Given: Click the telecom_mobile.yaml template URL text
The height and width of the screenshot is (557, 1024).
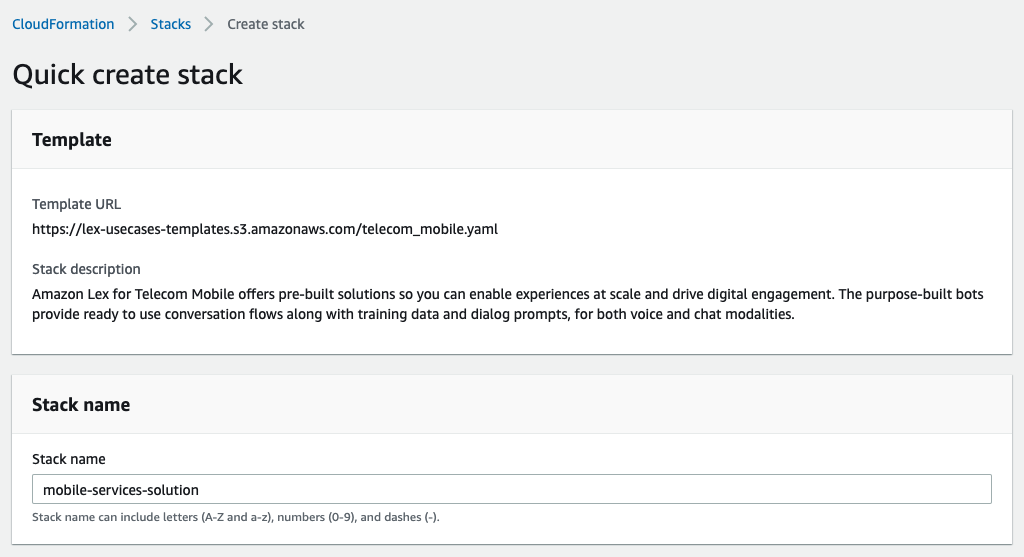Looking at the screenshot, I should coord(265,229).
